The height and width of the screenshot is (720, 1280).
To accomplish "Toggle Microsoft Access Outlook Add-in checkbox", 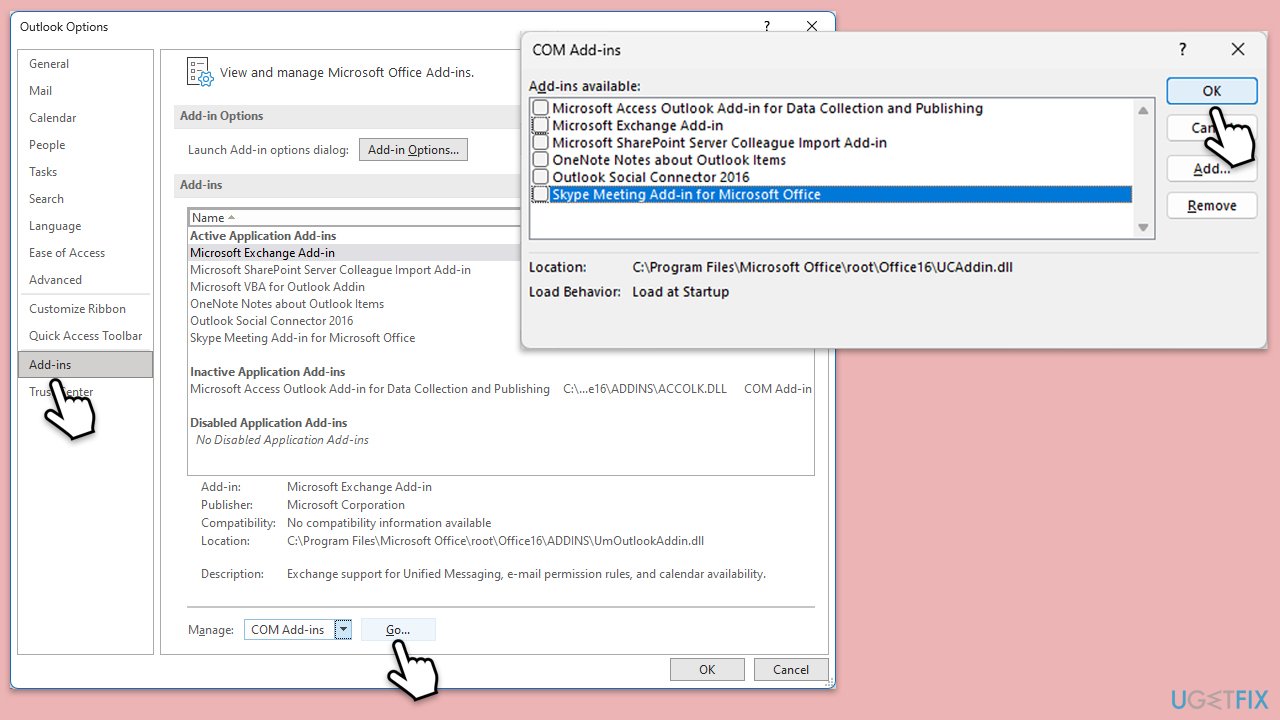I will pos(541,108).
